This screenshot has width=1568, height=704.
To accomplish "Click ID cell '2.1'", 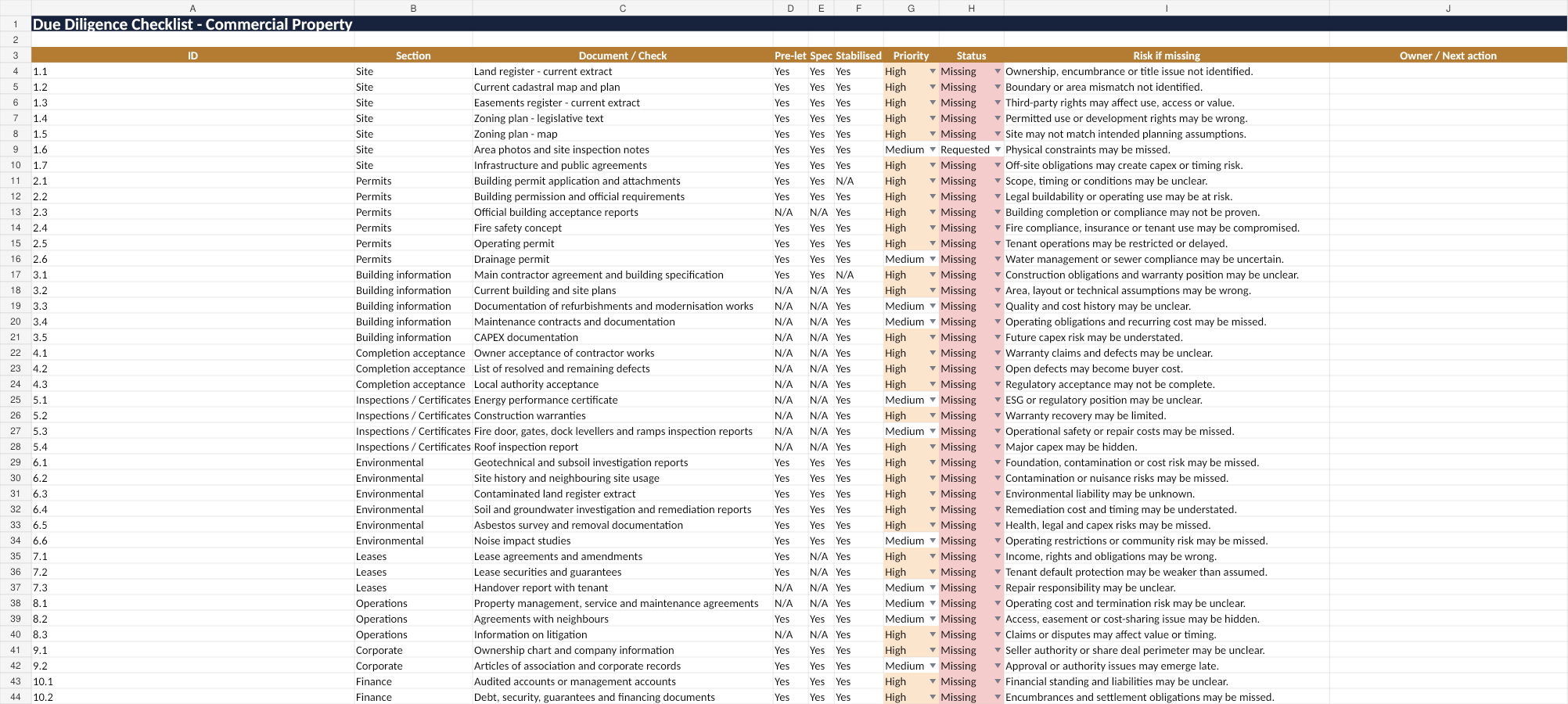I will [x=192, y=181].
